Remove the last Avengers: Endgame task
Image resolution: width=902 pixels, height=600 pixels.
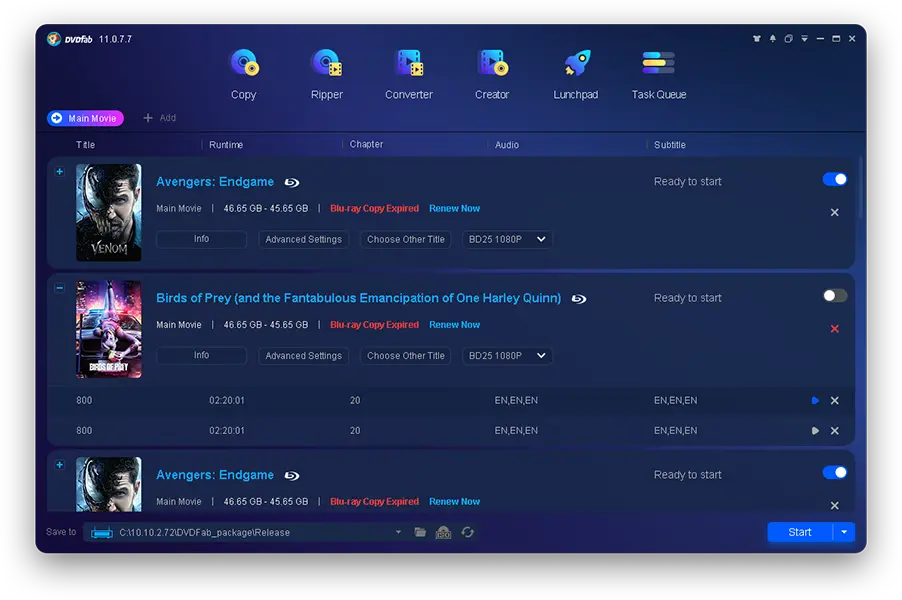835,505
